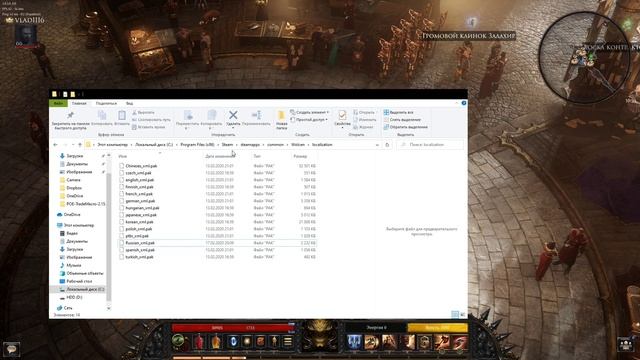Sort by the Name column header

122,156
